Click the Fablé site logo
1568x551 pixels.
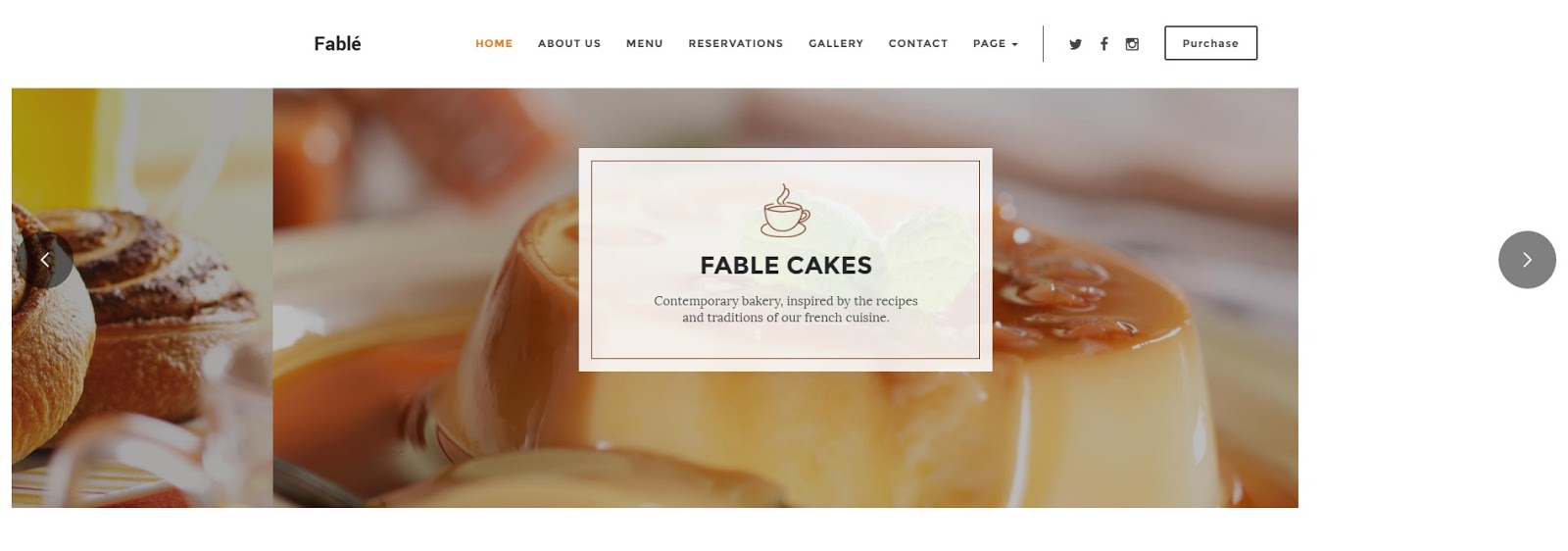(x=337, y=43)
